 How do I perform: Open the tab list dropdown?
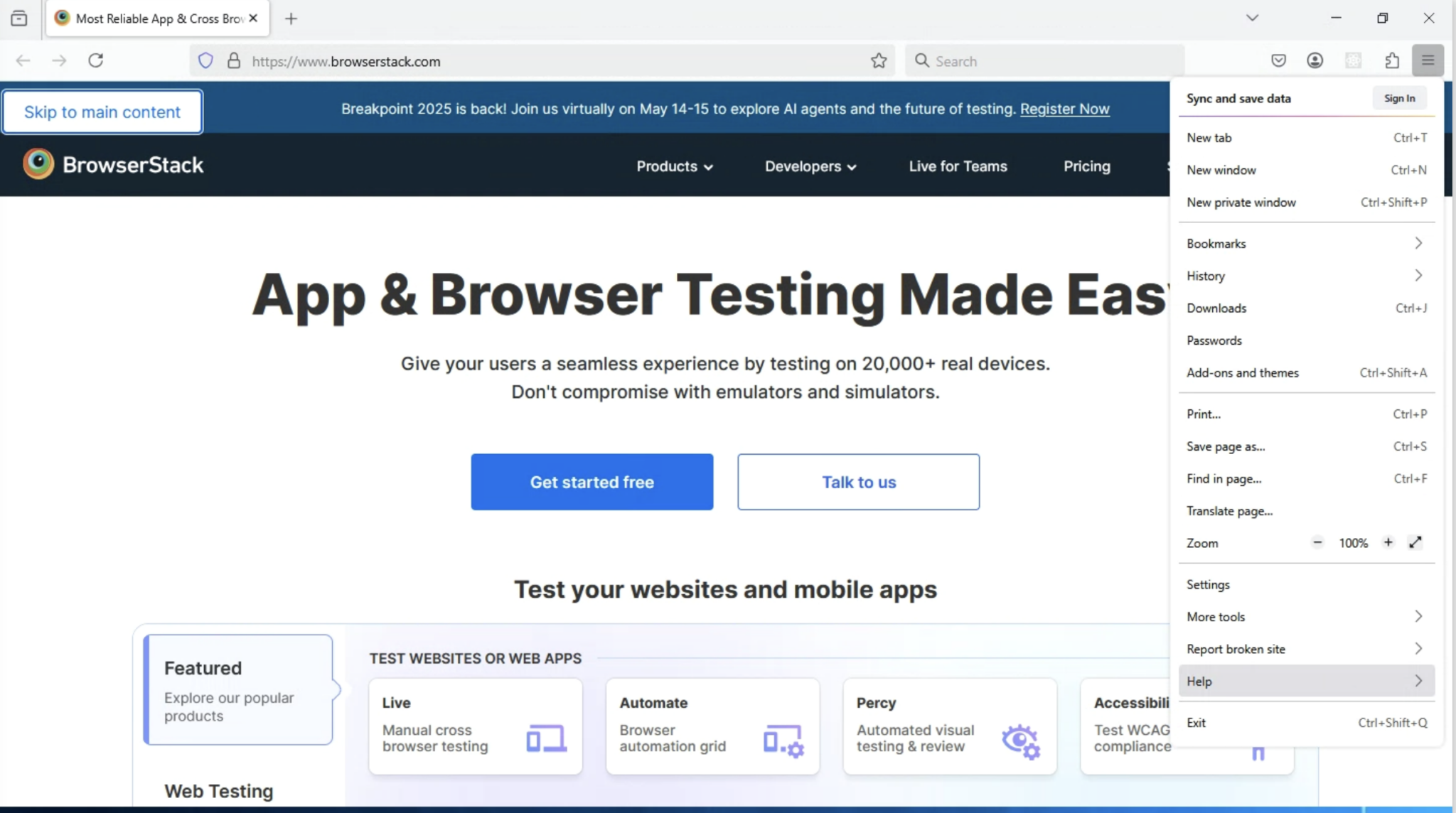coord(1251,17)
